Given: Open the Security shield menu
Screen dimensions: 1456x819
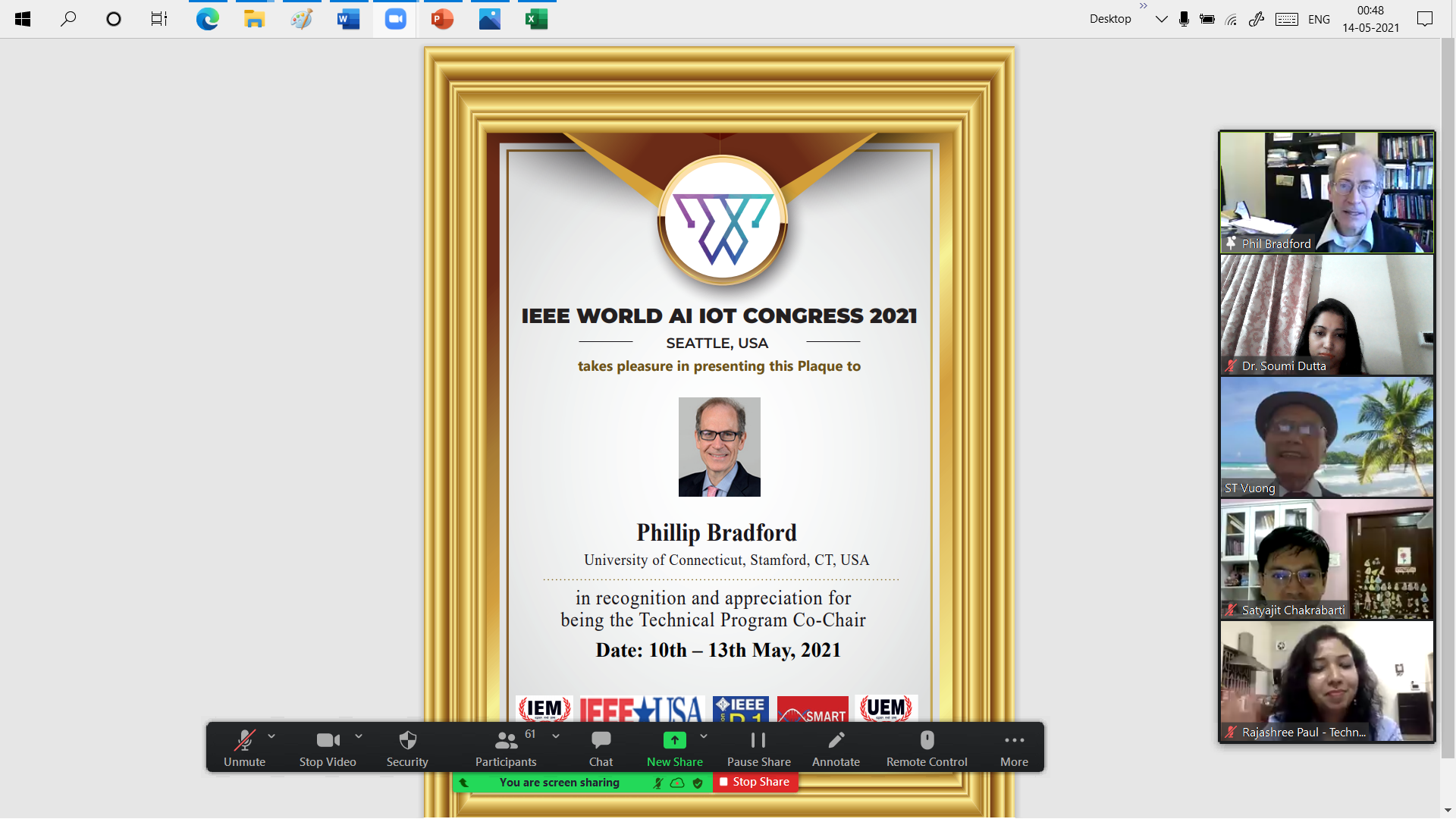Looking at the screenshot, I should coord(407,748).
